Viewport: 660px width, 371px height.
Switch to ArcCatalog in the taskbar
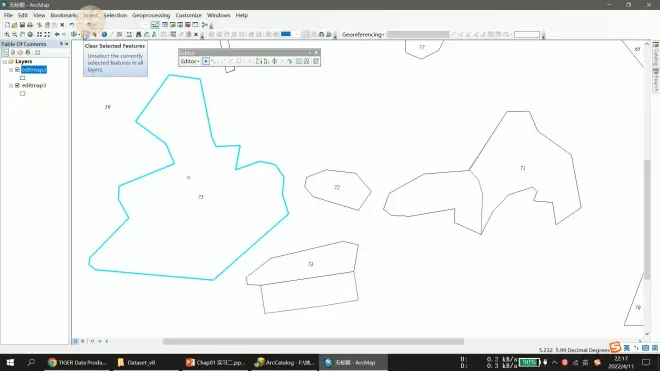coord(285,362)
